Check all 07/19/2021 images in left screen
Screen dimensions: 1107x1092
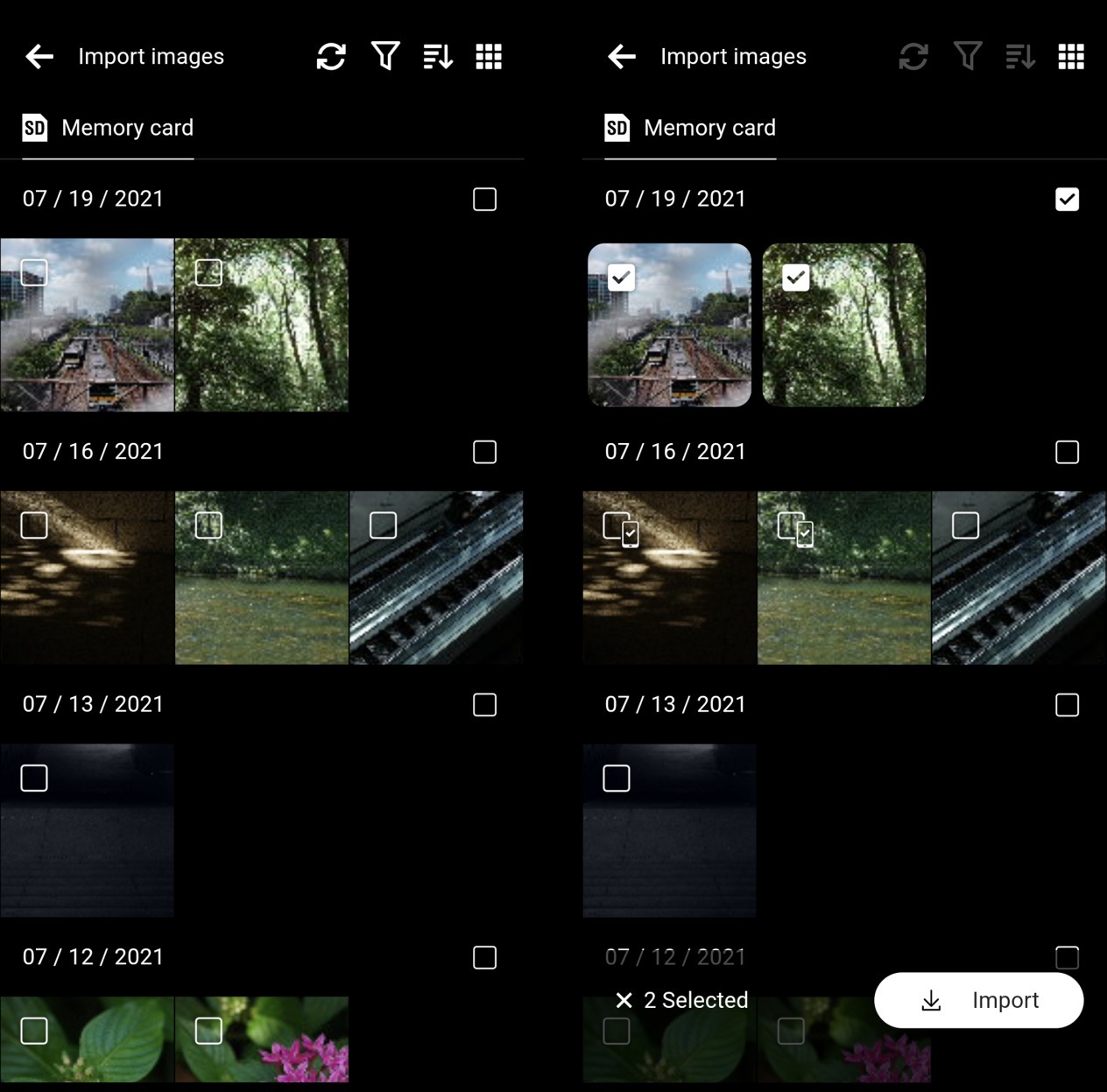[484, 200]
